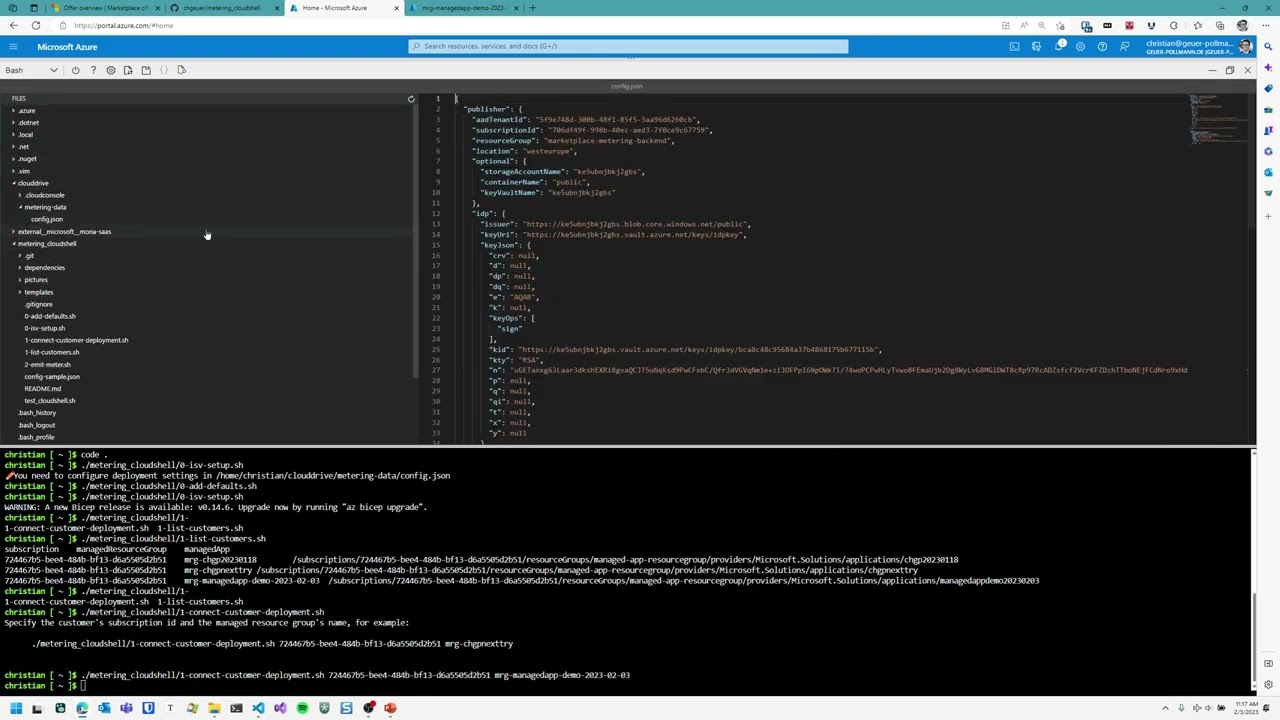
Task: Open Azure support and help icon
Action: point(1102,47)
